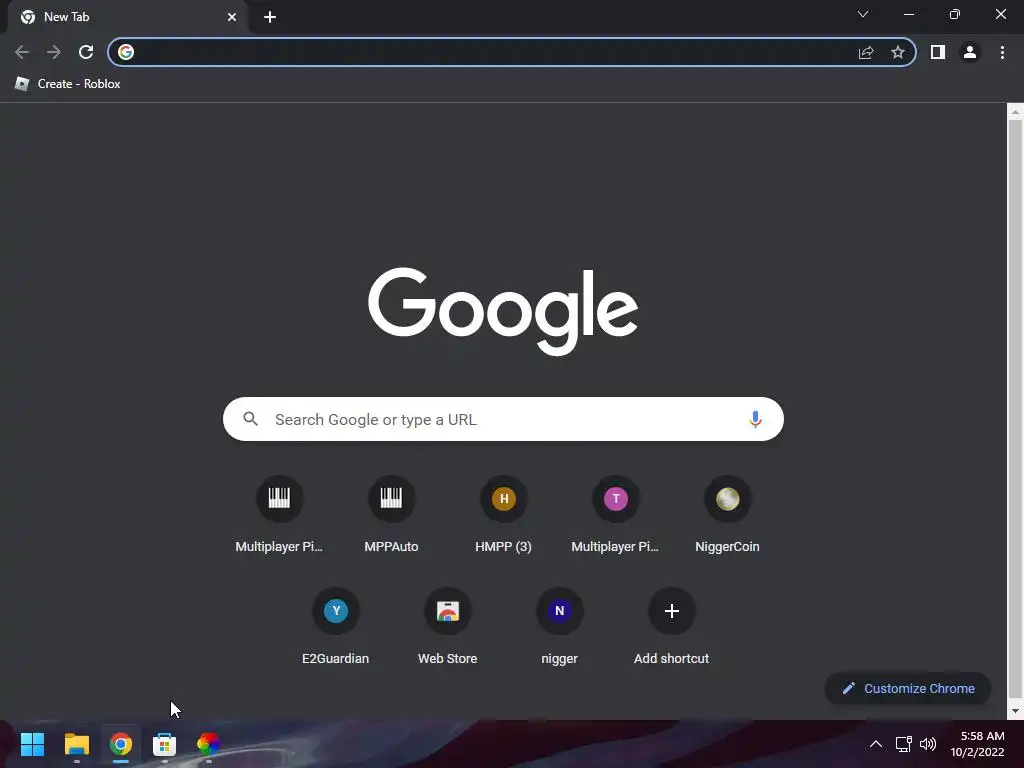Open the clock showing 5:58 AM
This screenshot has width=1024, height=768.
(x=977, y=744)
